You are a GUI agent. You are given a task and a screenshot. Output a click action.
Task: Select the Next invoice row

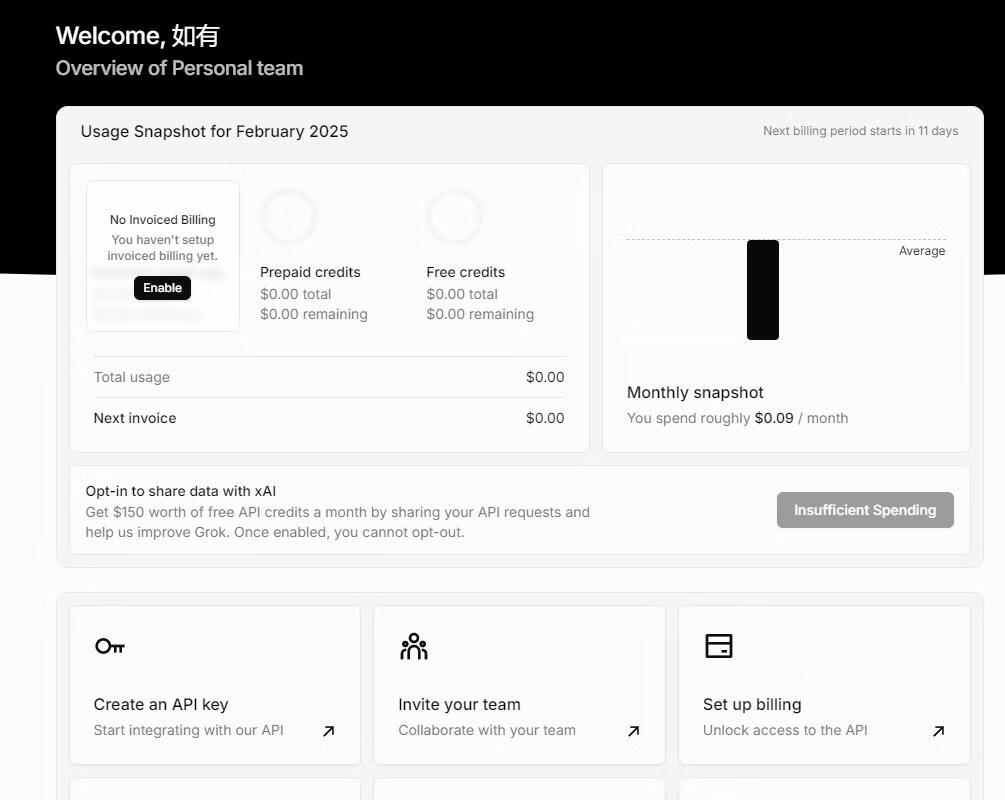click(329, 418)
